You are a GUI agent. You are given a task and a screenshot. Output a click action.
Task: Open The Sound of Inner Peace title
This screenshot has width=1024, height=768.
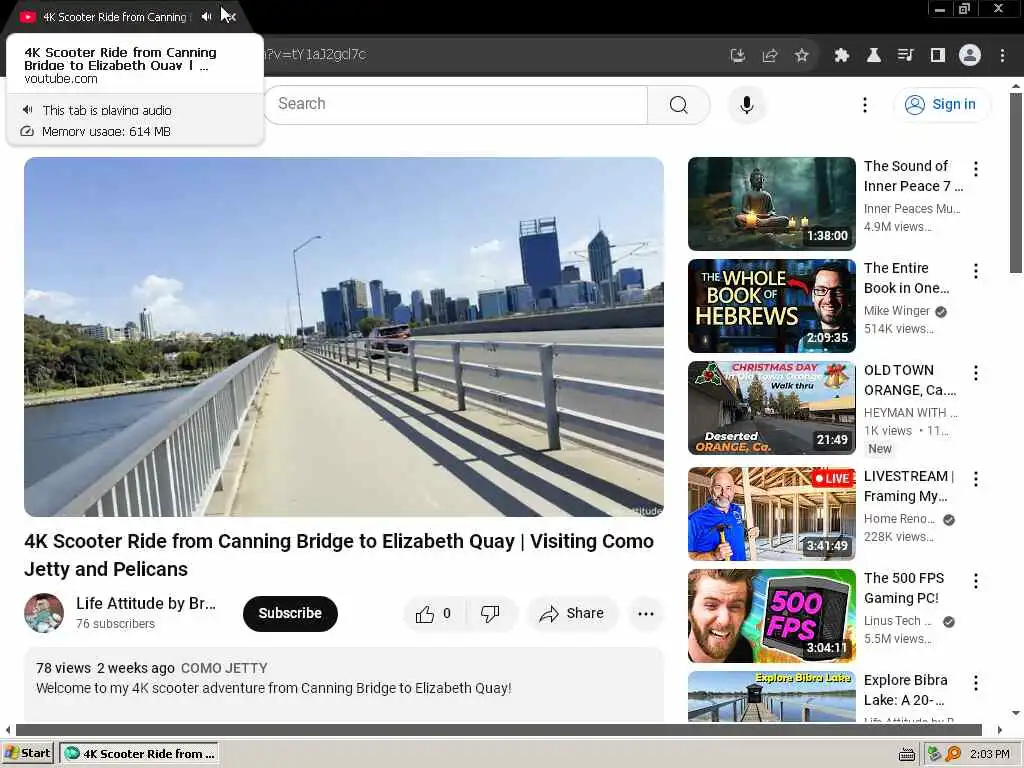click(x=913, y=176)
